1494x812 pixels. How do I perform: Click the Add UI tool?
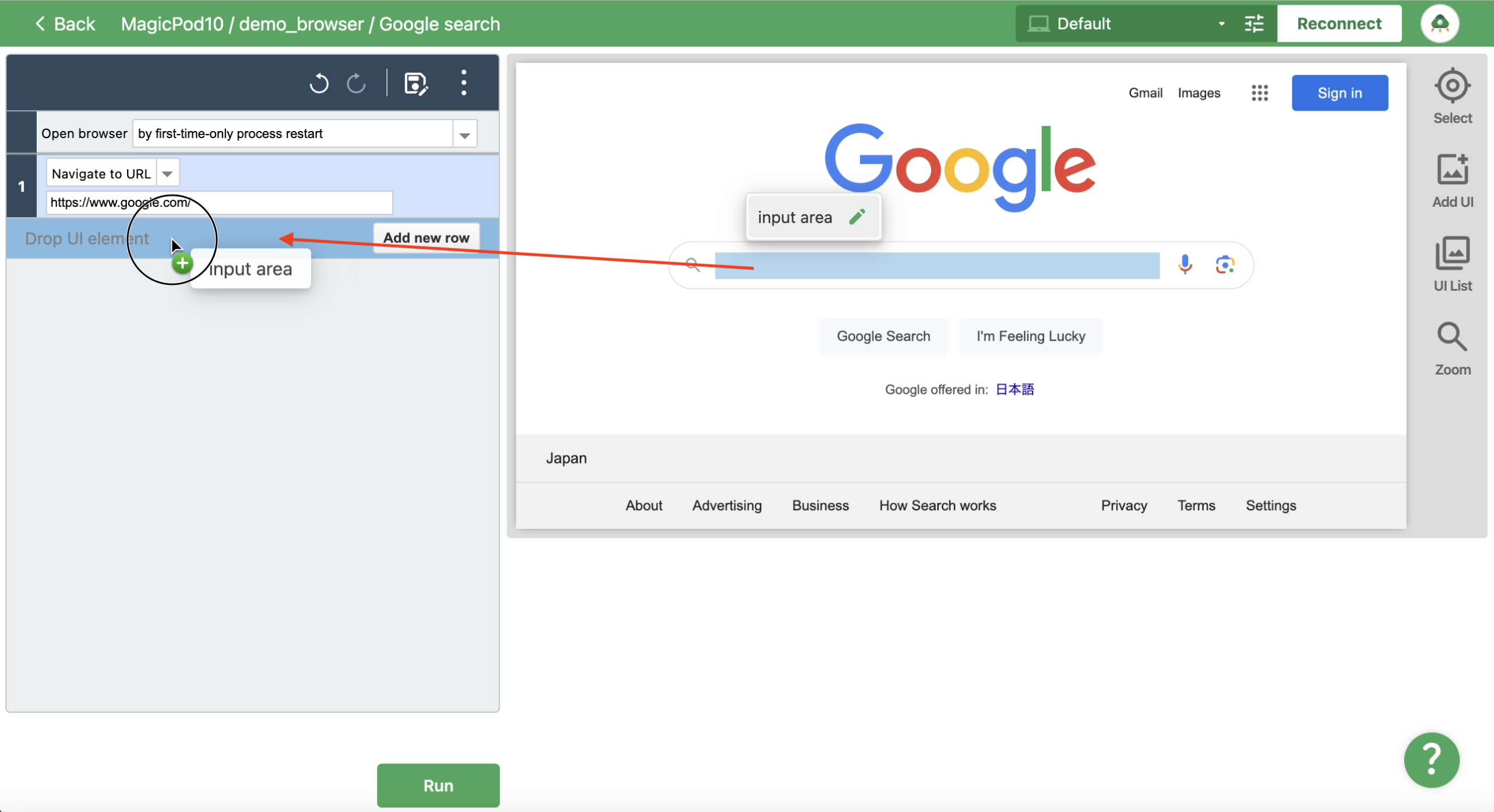[x=1453, y=181]
